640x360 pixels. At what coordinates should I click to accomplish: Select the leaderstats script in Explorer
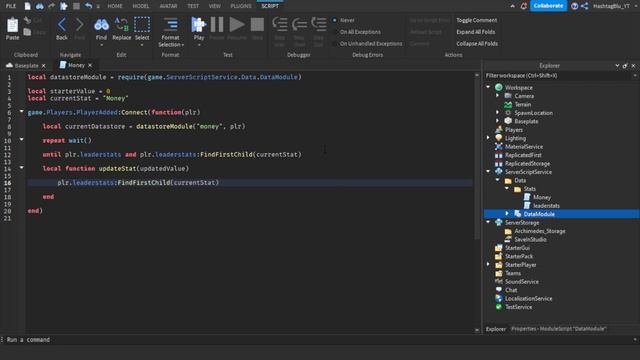pyautogui.click(x=546, y=206)
